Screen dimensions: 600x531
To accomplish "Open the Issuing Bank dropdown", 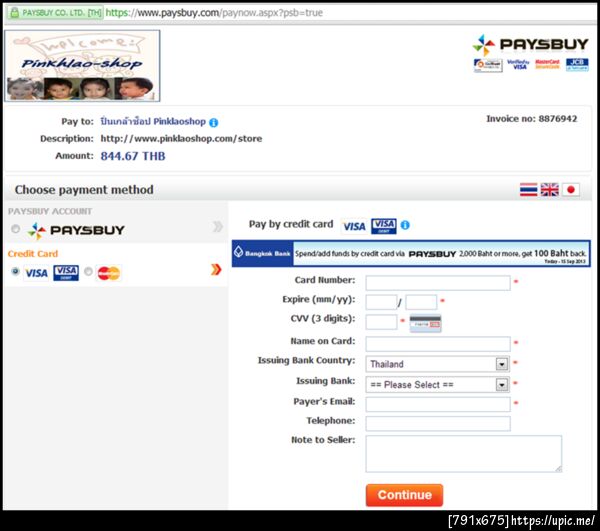I will click(437, 384).
